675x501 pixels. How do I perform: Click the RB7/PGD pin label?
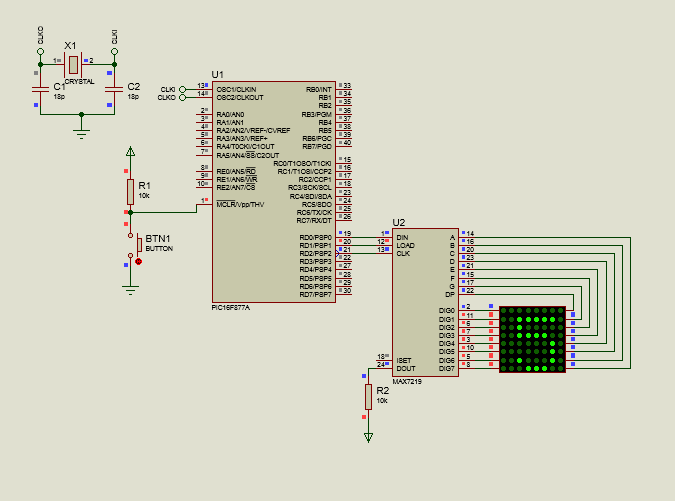(317, 147)
